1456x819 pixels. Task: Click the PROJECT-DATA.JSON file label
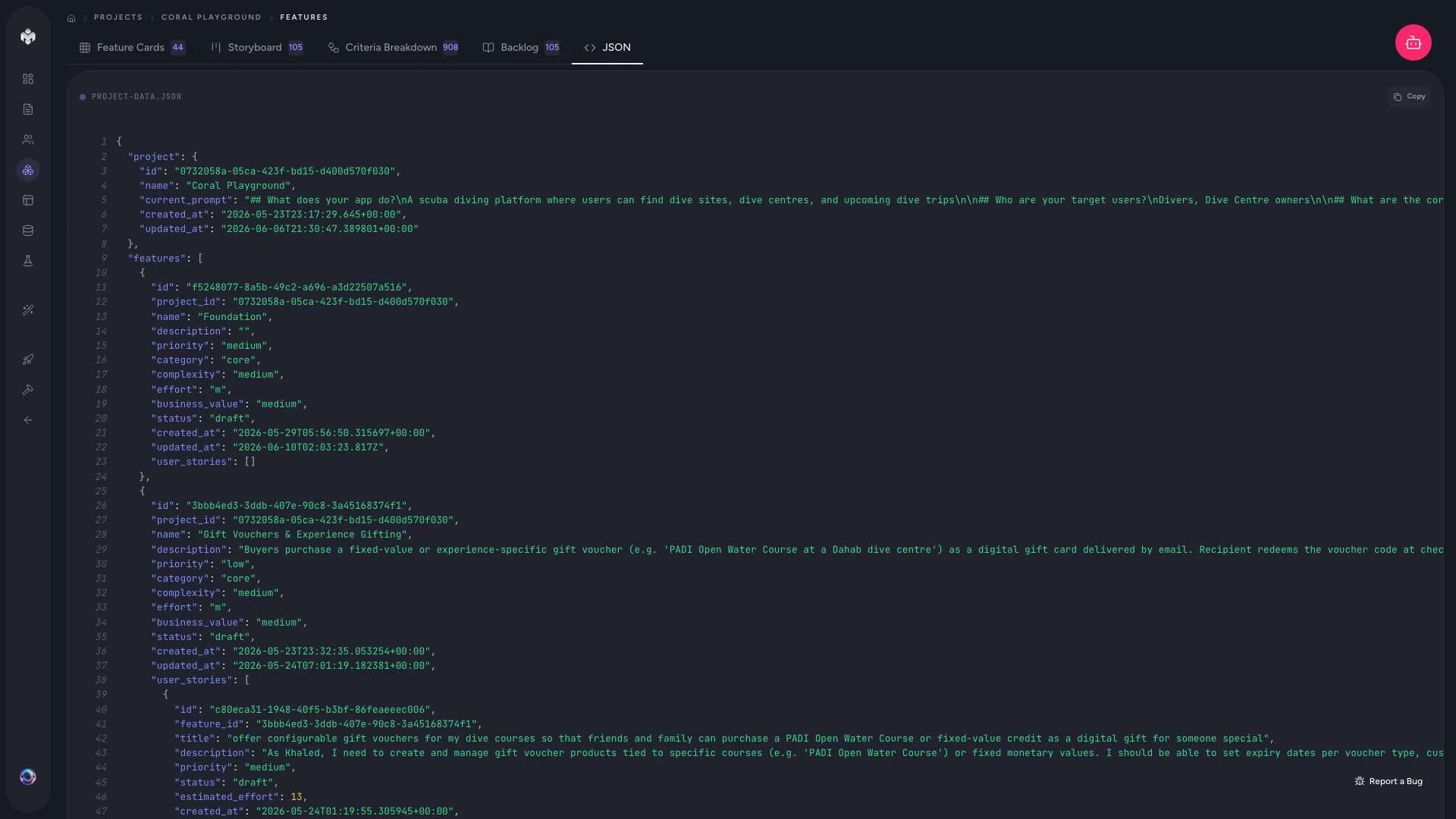click(136, 97)
